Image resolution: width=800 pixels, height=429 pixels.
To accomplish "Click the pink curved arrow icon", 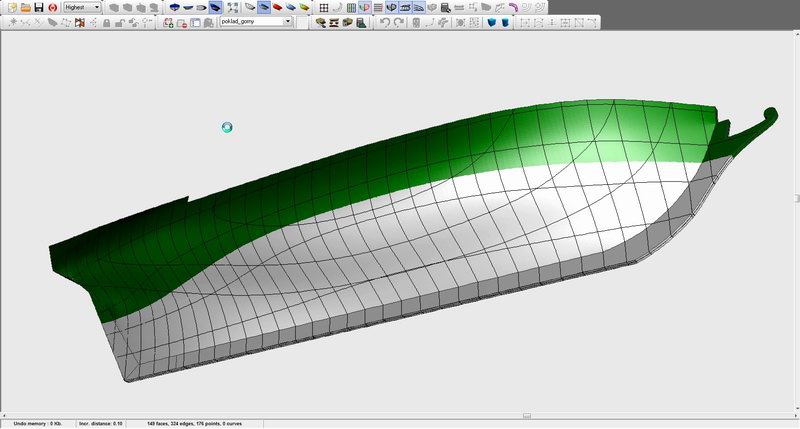I will point(513,7).
